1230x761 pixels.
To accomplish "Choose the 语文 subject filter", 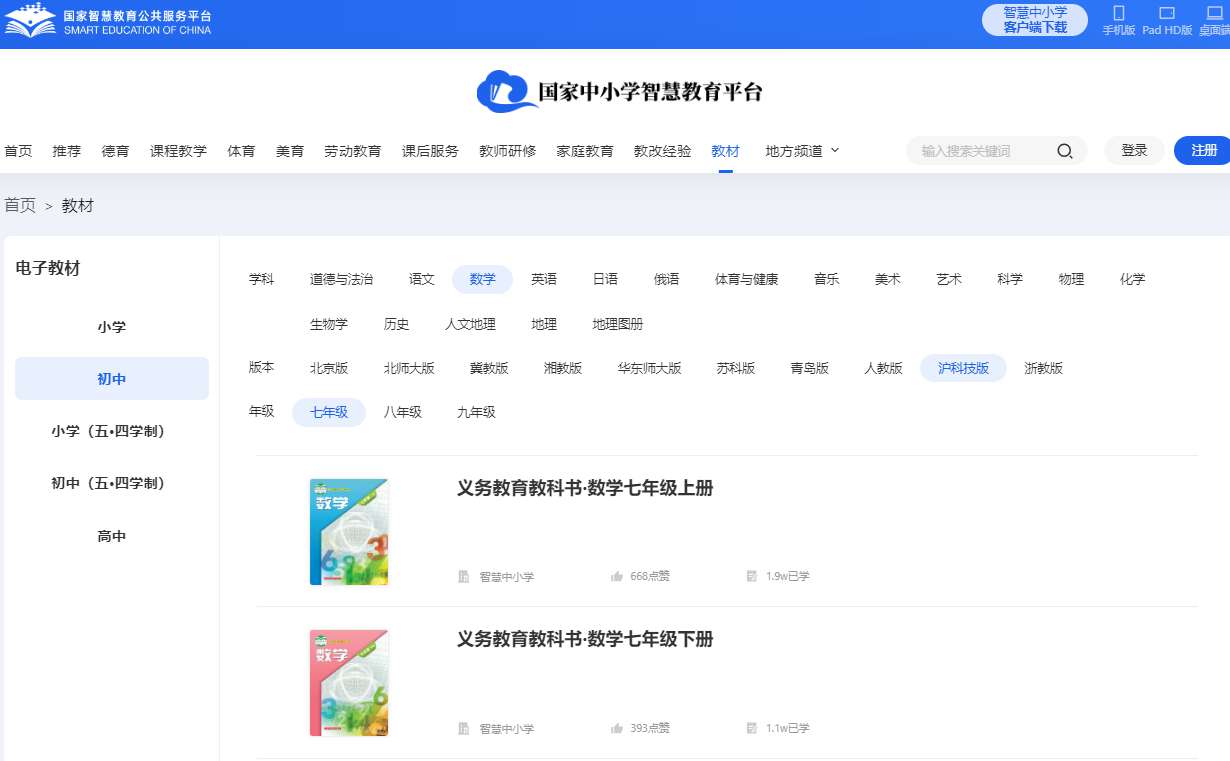I will click(x=422, y=279).
